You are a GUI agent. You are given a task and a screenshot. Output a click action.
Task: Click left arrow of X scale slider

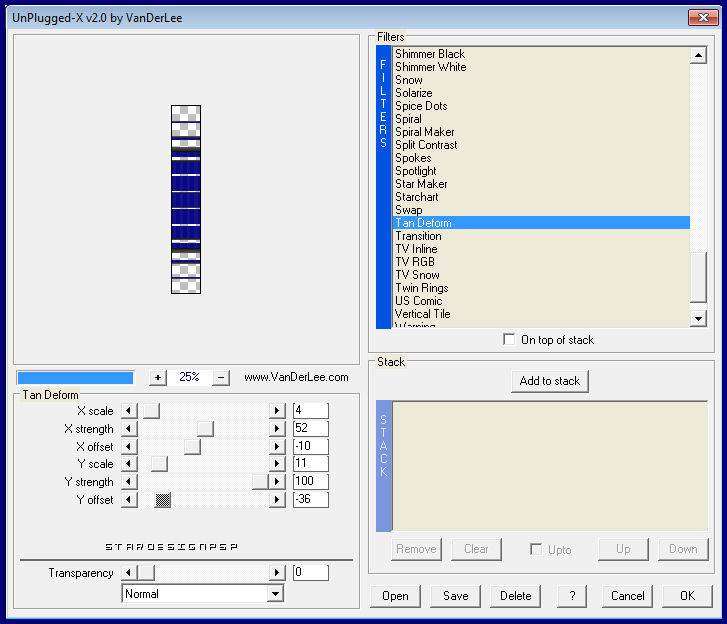click(129, 411)
